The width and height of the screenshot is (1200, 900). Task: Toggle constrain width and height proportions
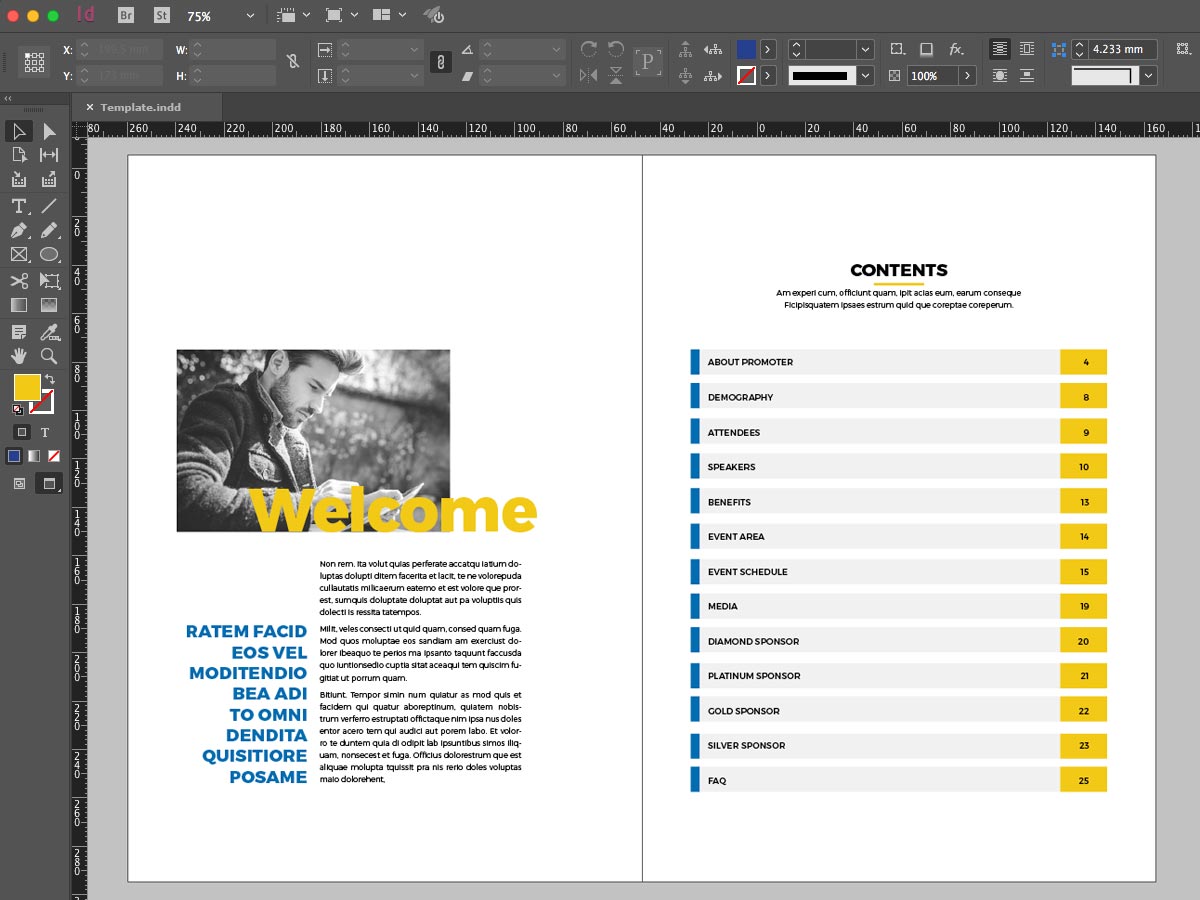pos(292,62)
